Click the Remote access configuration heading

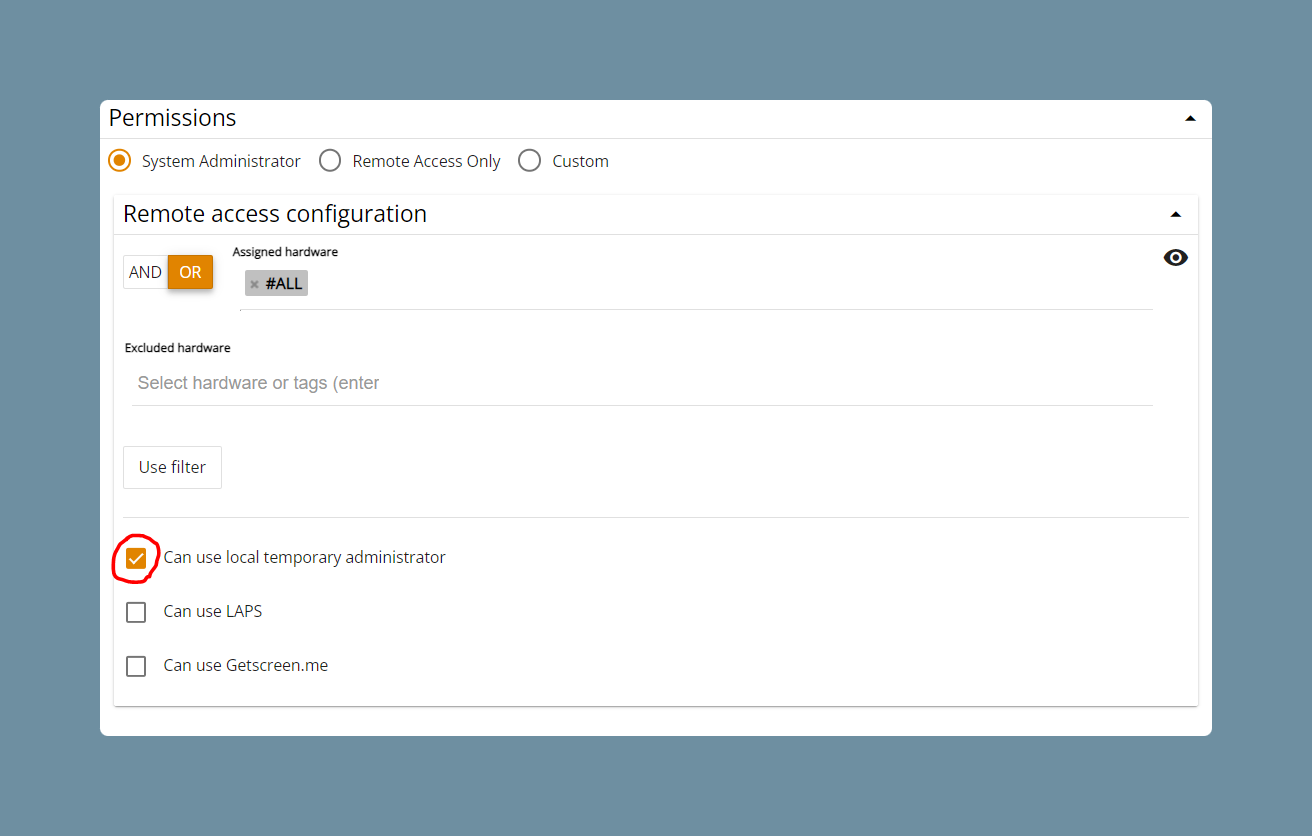point(275,214)
